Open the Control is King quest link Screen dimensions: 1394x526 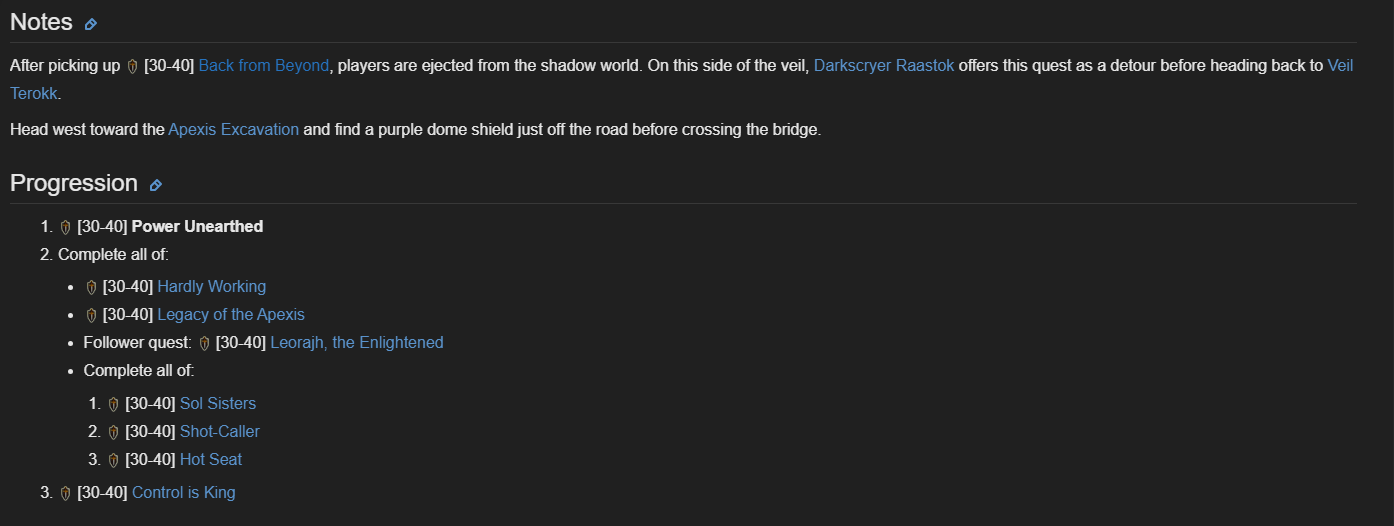[x=183, y=493]
